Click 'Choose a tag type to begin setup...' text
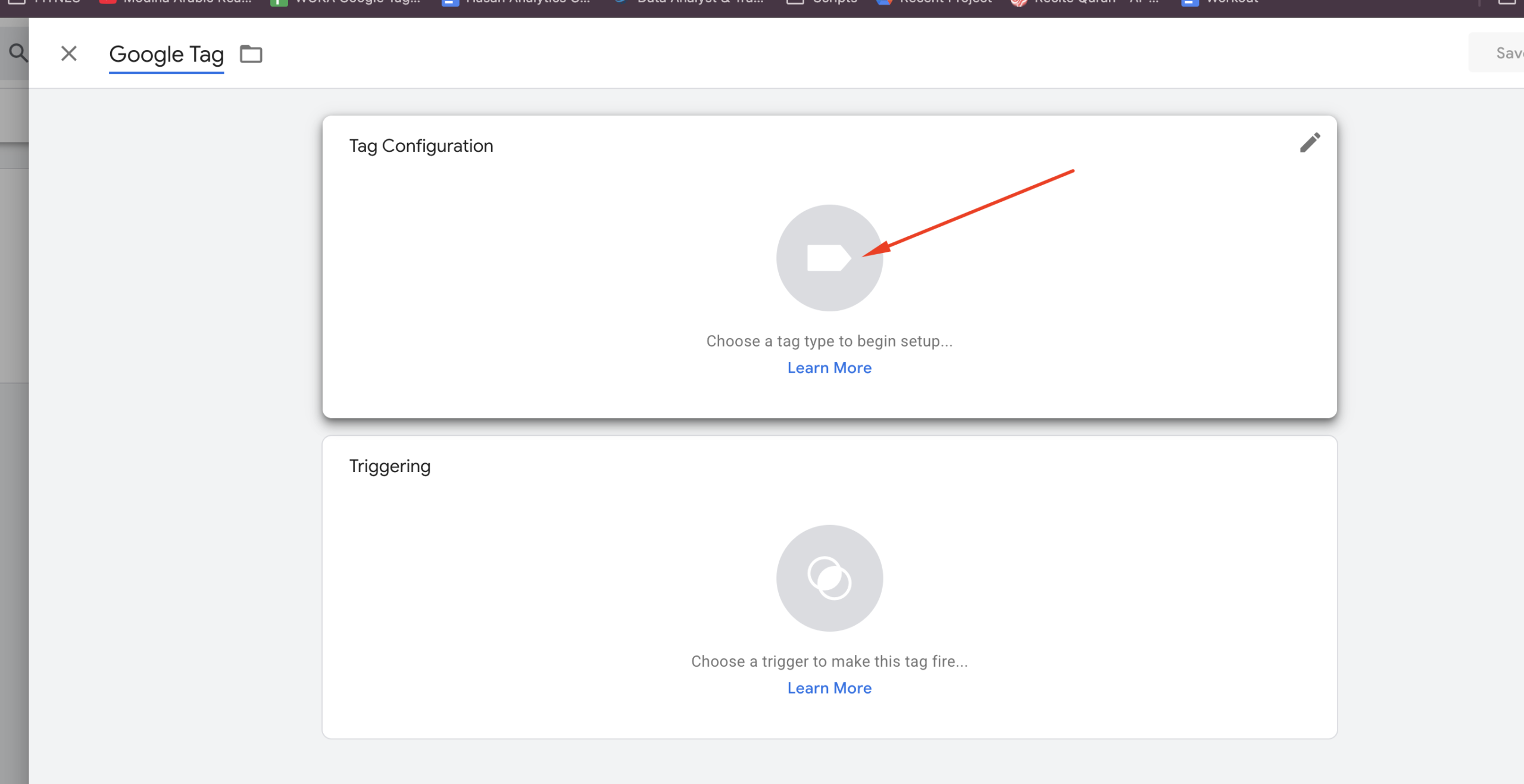Image resolution: width=1524 pixels, height=784 pixels. click(829, 341)
